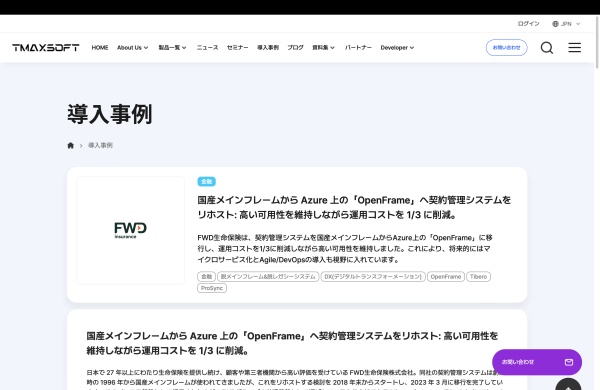Open the hamburger menu icon

click(574, 47)
